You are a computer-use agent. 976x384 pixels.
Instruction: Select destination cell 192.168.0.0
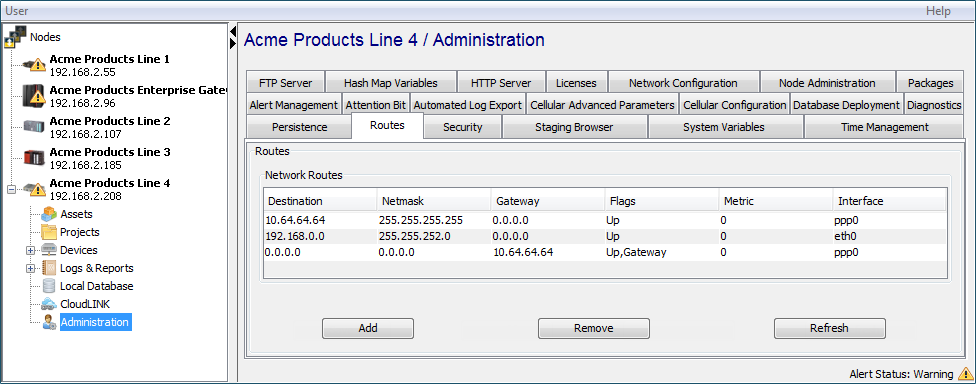pos(320,236)
